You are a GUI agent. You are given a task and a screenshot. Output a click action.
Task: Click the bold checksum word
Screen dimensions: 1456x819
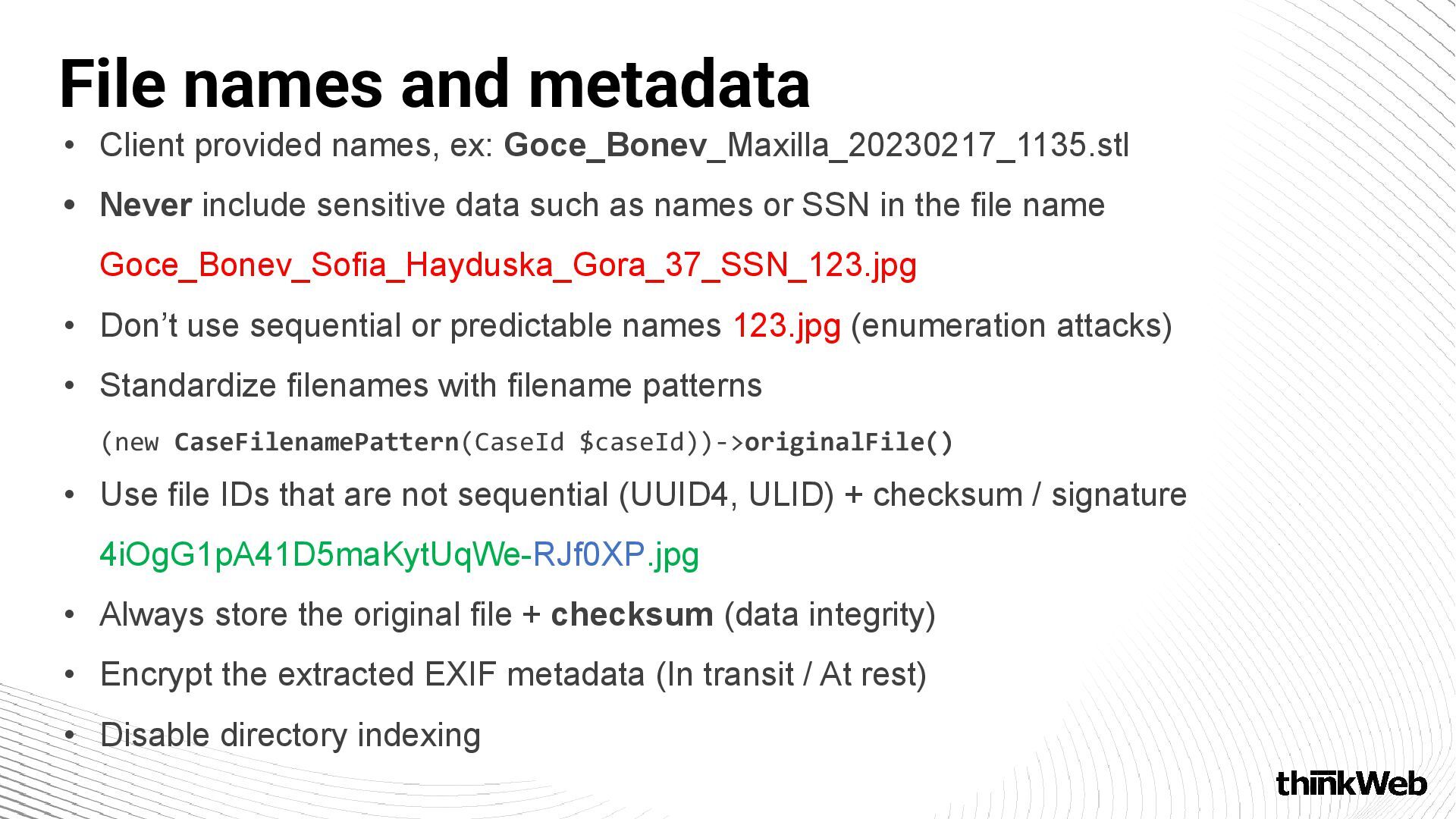pyautogui.click(x=632, y=614)
